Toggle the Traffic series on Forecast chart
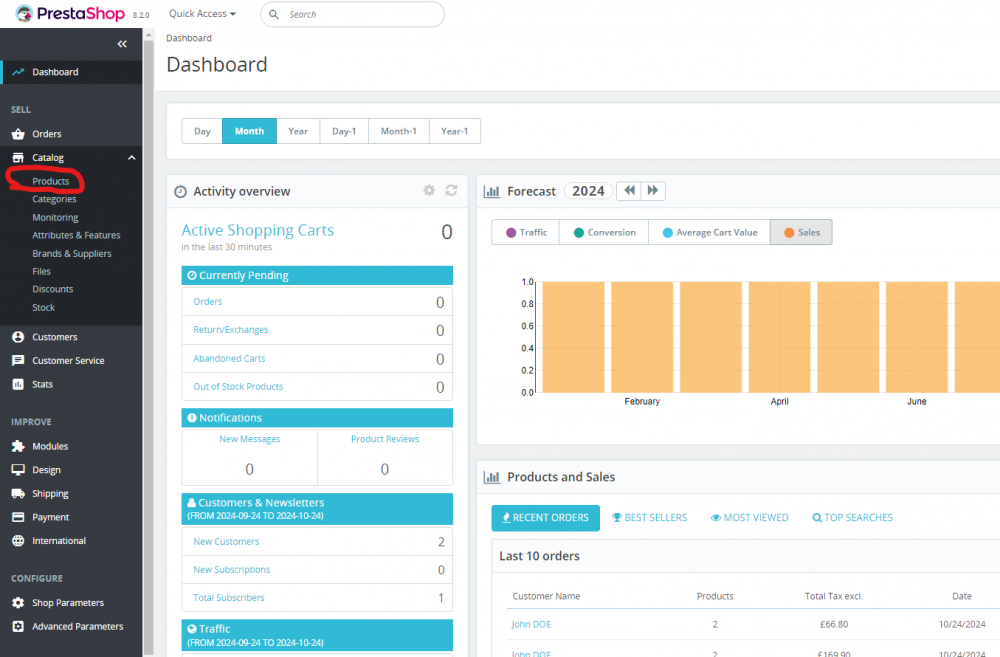This screenshot has width=1000, height=657. [x=524, y=231]
